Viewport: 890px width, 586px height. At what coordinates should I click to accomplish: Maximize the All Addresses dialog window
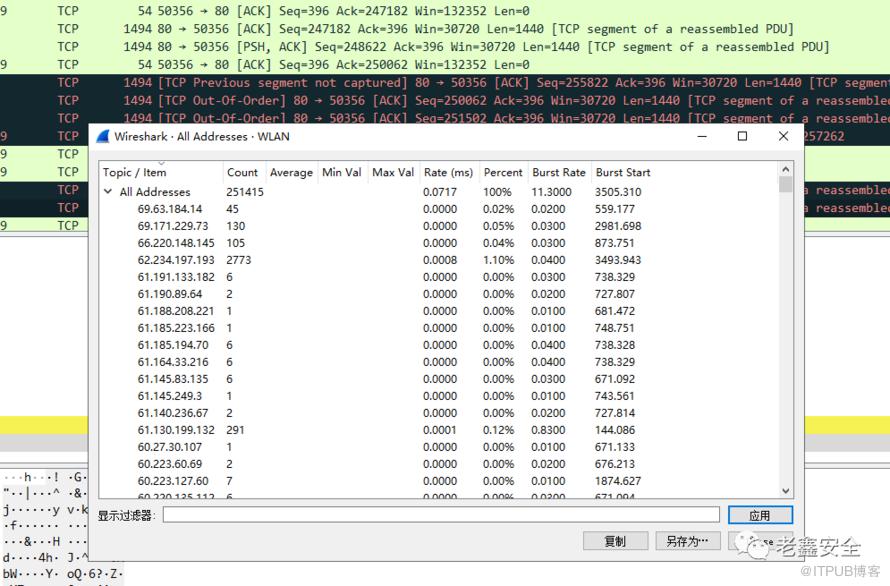[742, 136]
